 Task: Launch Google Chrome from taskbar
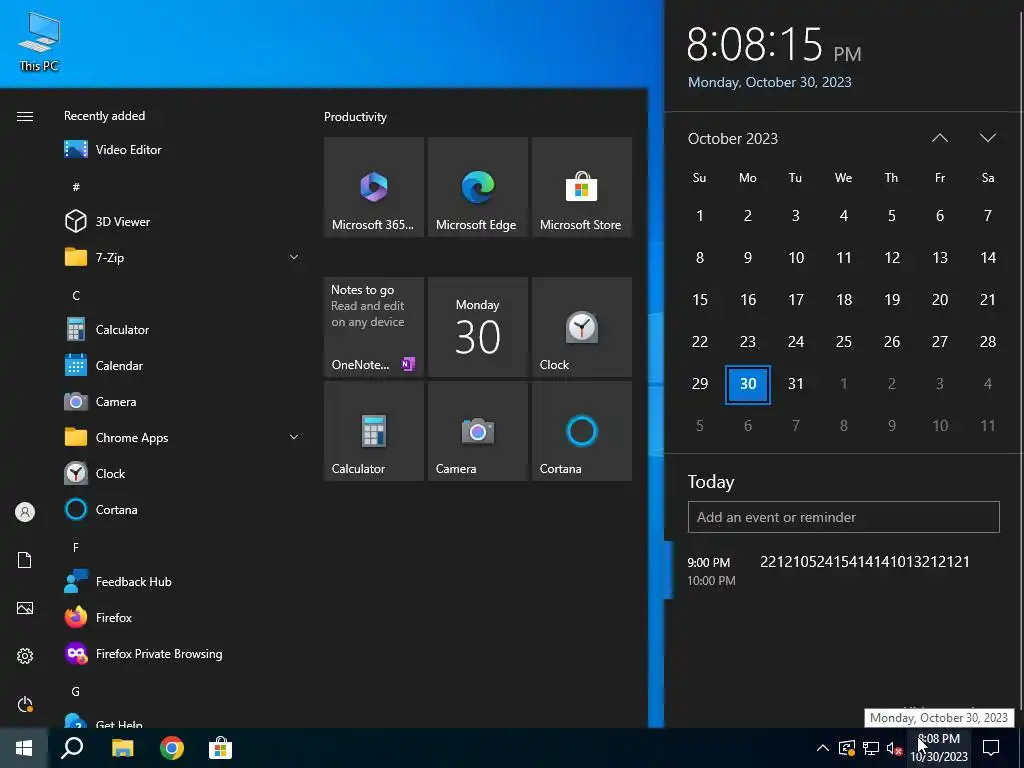click(172, 748)
